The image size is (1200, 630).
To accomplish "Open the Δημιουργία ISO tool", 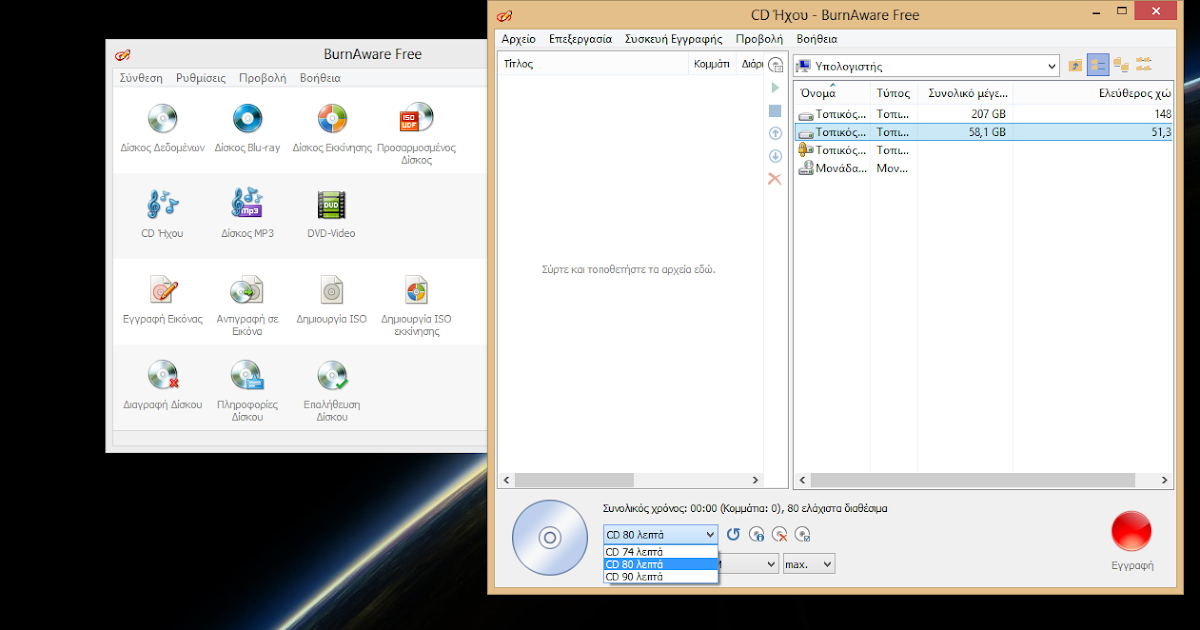I will pyautogui.click(x=332, y=300).
